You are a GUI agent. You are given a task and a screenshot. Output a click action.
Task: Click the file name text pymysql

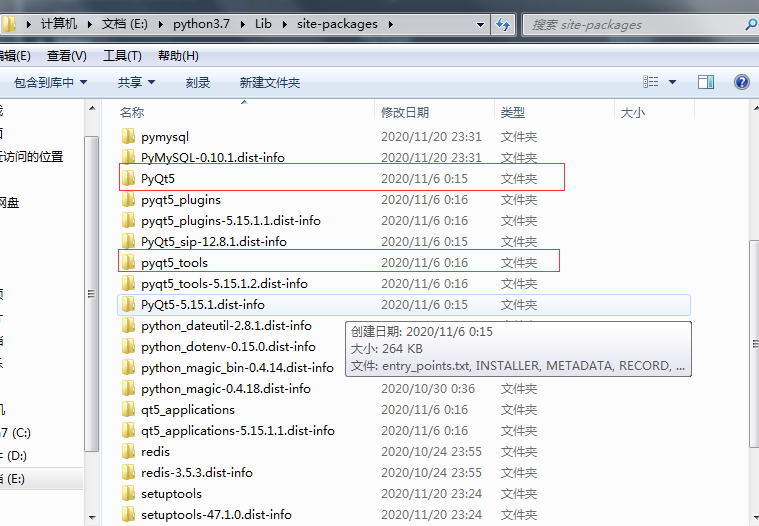(x=165, y=137)
